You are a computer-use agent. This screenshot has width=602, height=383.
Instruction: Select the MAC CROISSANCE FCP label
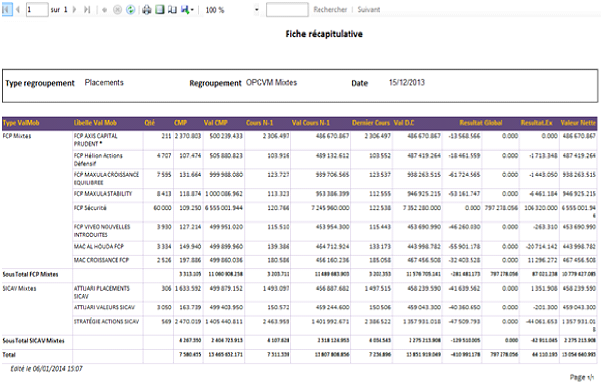point(101,260)
